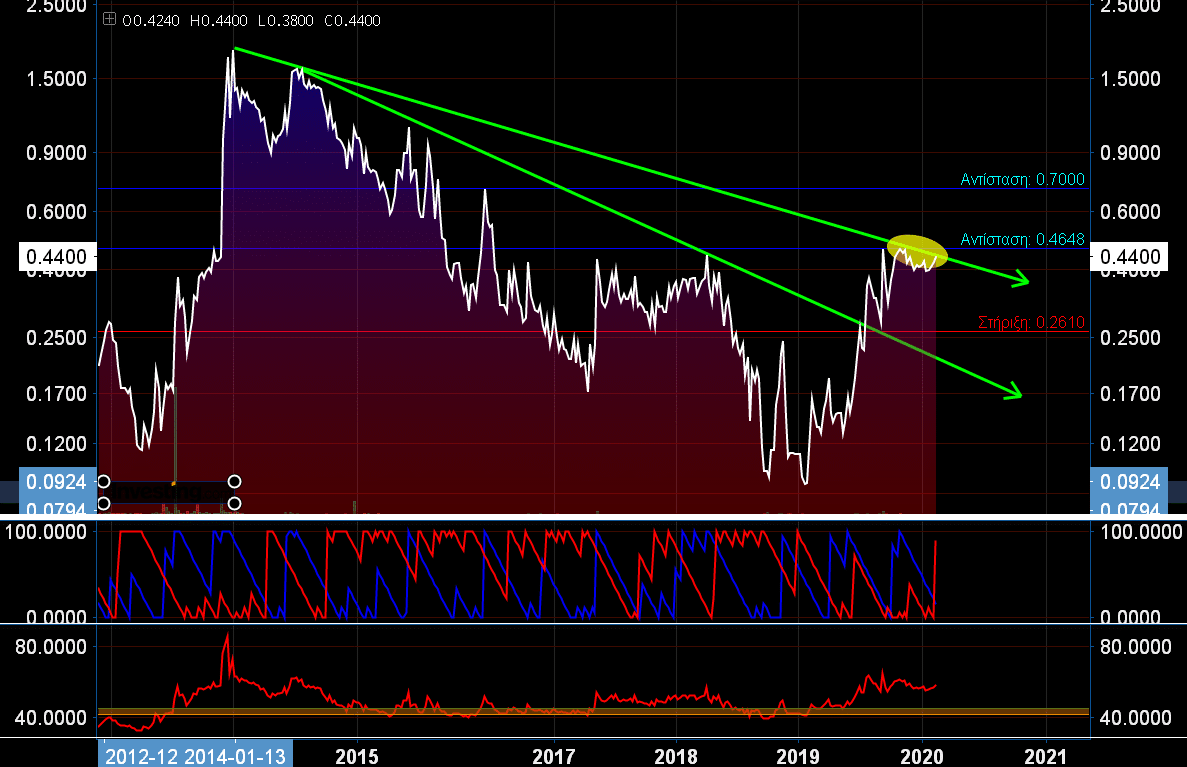
Task: Click the lower green trendline arrowhead
Action: coord(1014,392)
